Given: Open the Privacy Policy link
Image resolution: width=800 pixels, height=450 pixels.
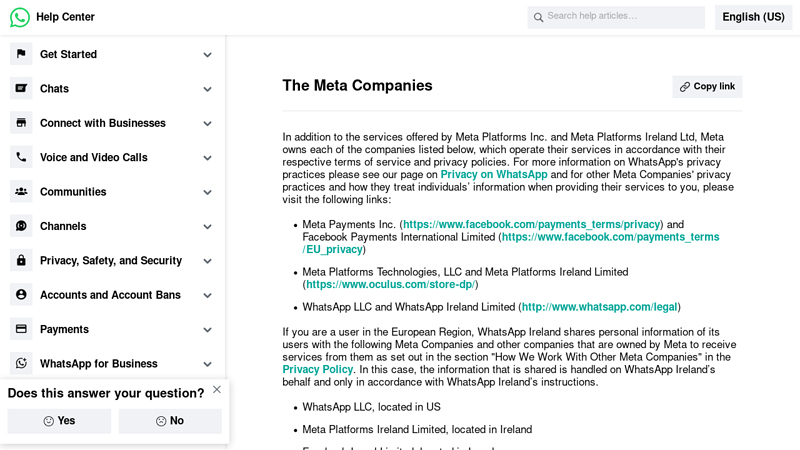Looking at the screenshot, I should 317,369.
